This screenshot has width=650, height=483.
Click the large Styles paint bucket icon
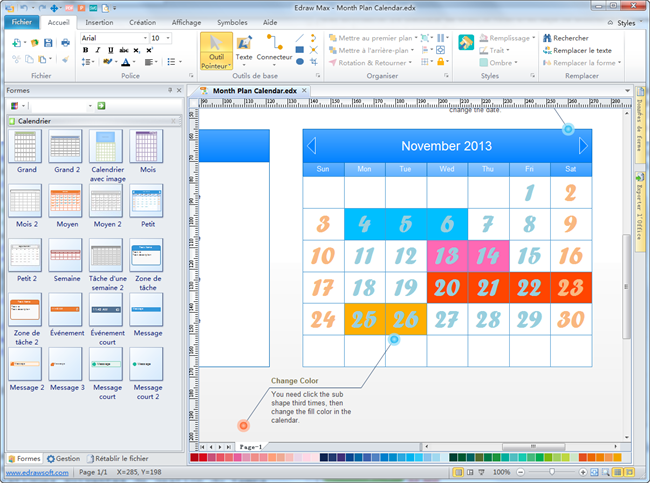pos(466,42)
